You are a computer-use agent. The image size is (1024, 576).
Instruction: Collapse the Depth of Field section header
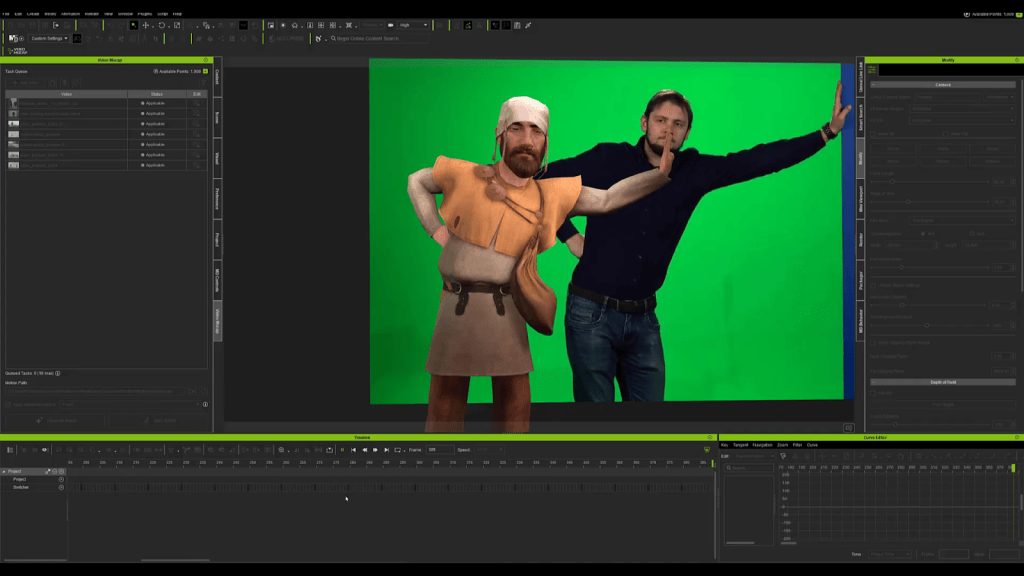tap(943, 382)
